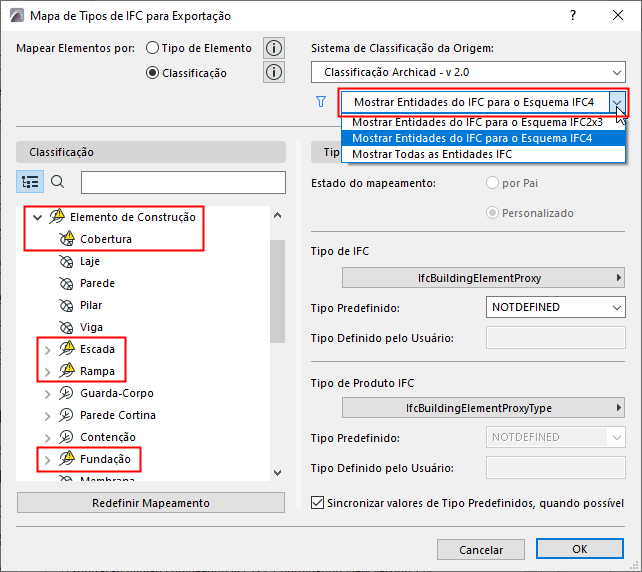Click the warning mapping icon for Cobertura
The height and width of the screenshot is (572, 642).
click(x=67, y=238)
